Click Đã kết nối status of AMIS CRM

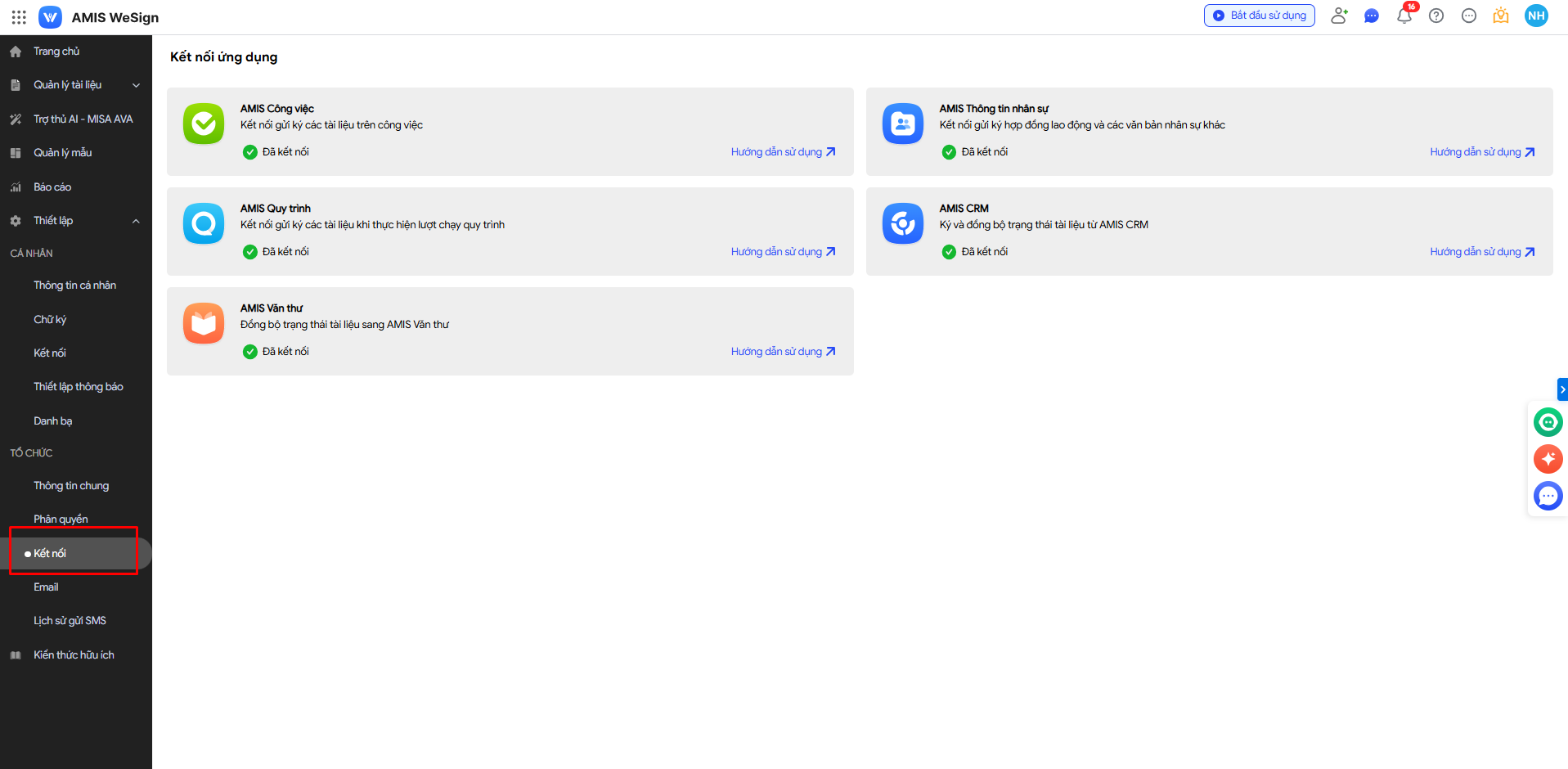coord(975,252)
